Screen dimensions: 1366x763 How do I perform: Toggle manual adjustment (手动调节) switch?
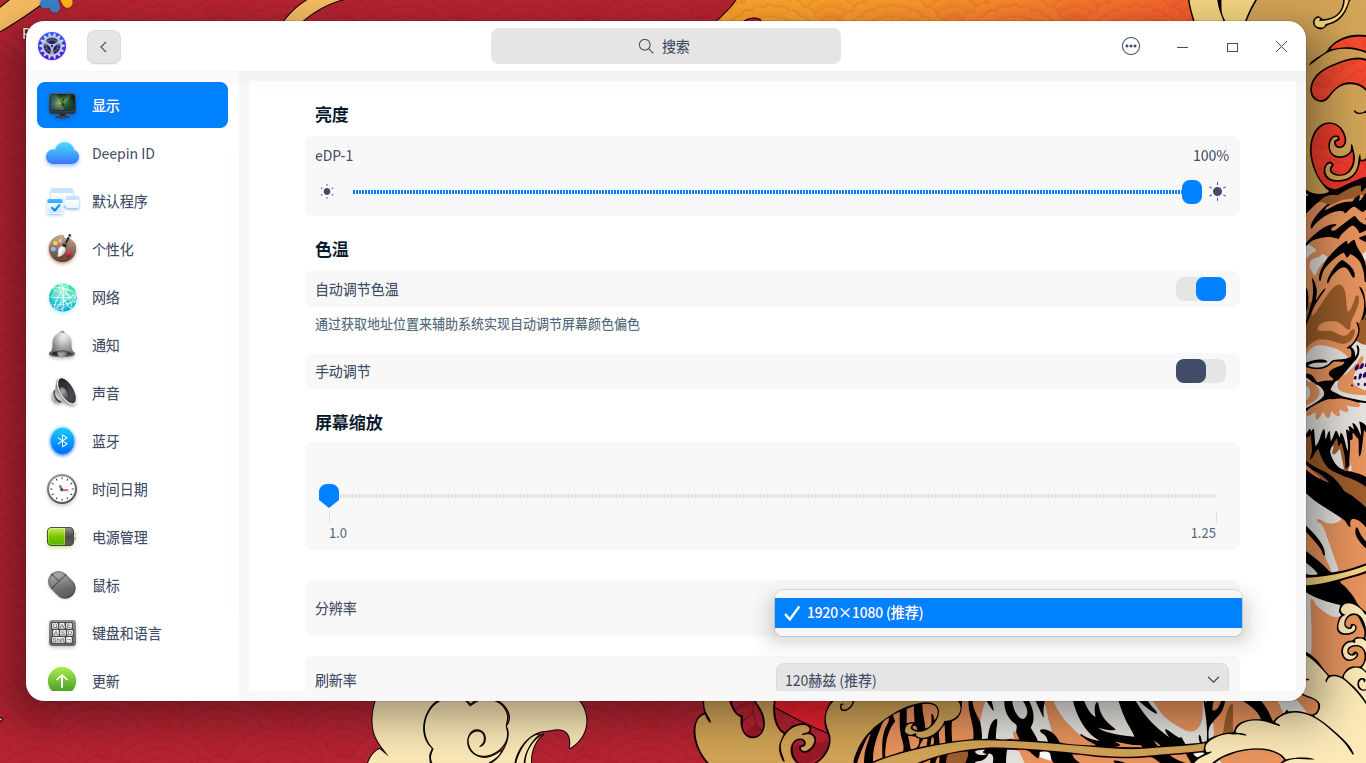click(1201, 371)
